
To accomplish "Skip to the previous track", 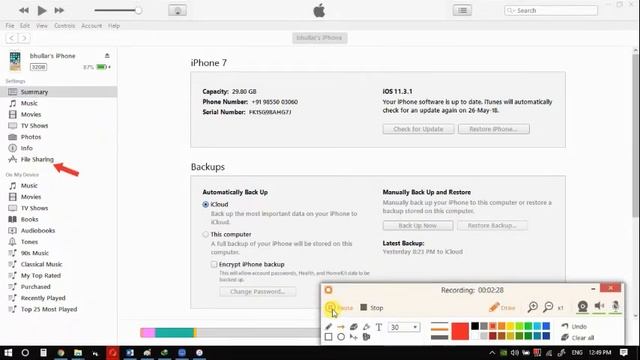I will [x=24, y=10].
